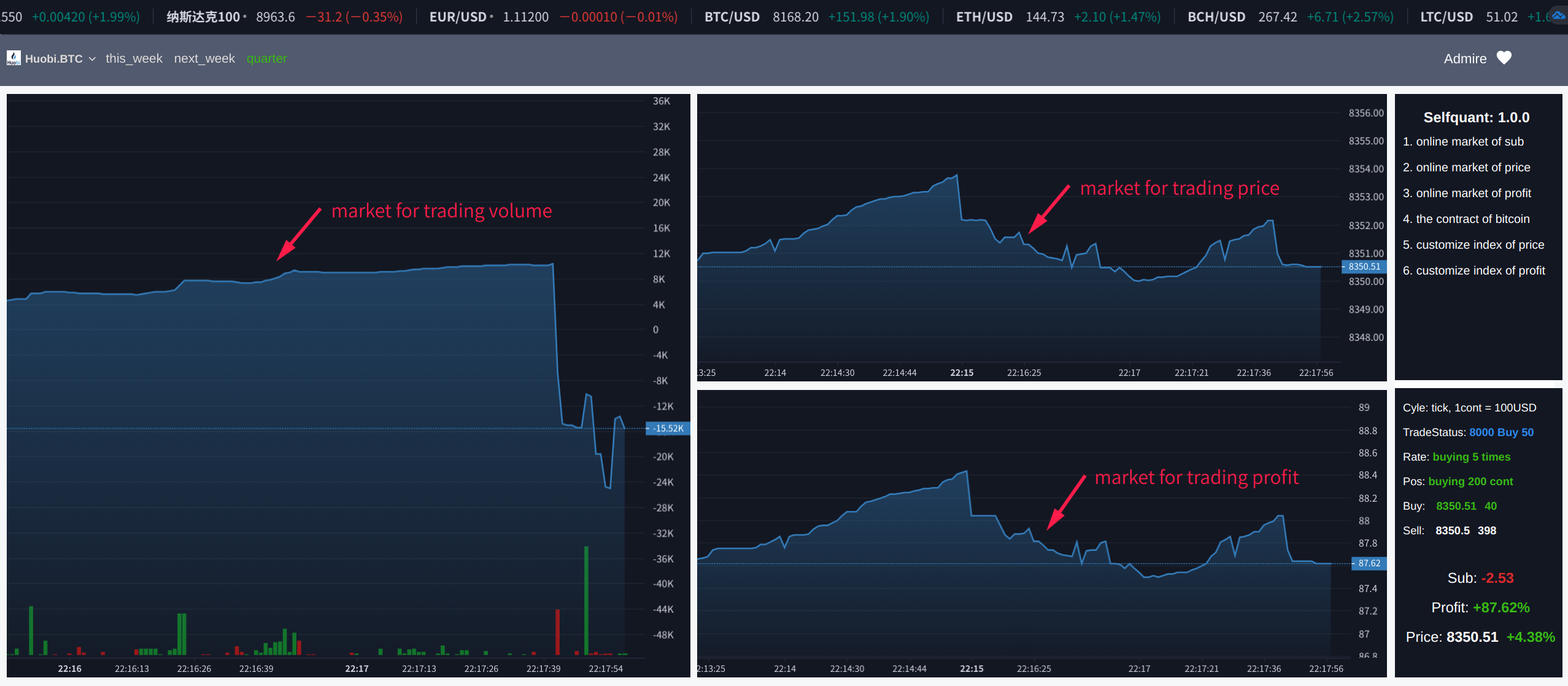Click the Huobi flame logo icon
1568x686 pixels.
tap(14, 58)
